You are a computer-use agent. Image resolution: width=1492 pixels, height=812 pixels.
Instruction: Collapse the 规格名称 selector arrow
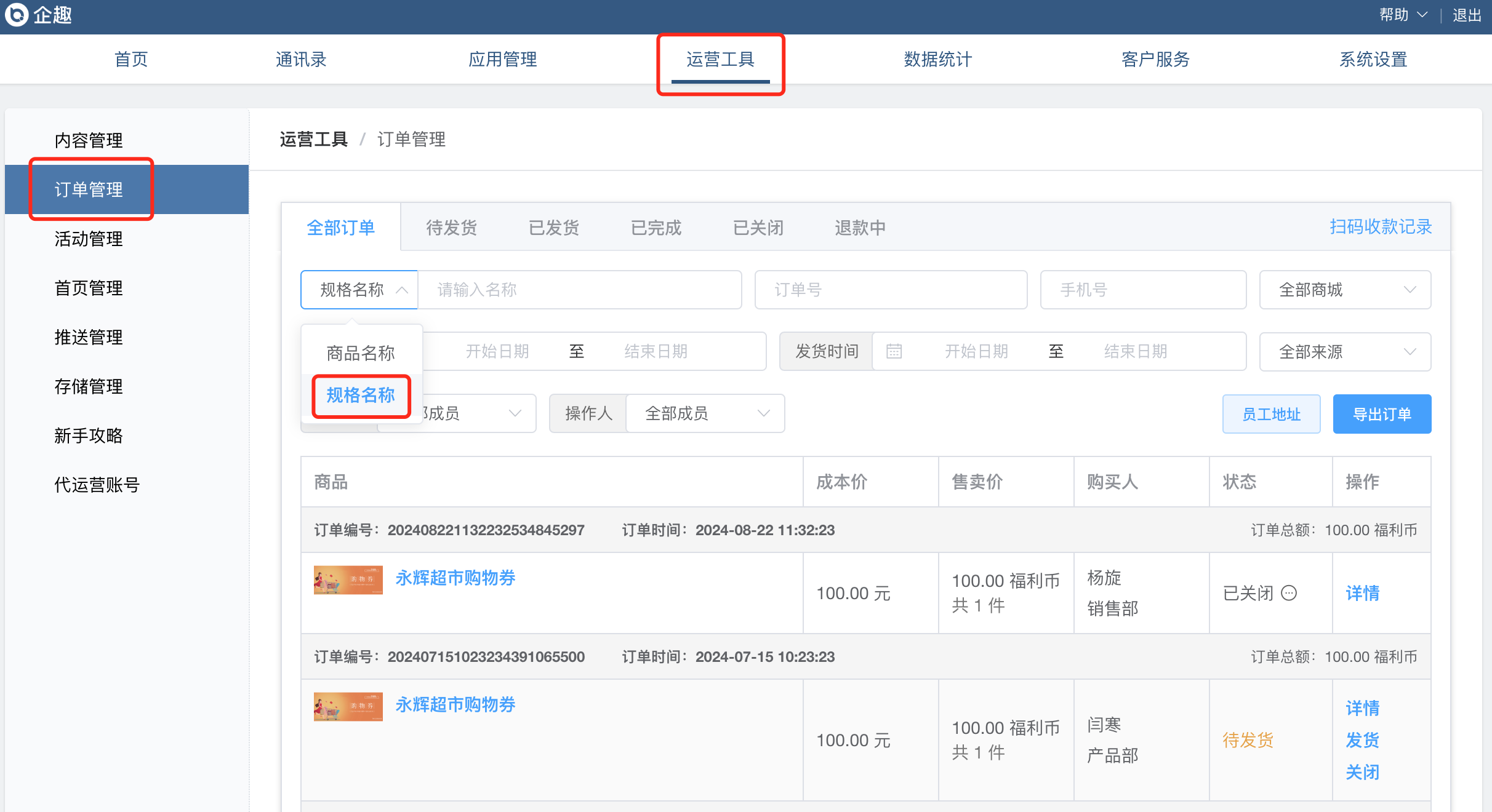(402, 290)
